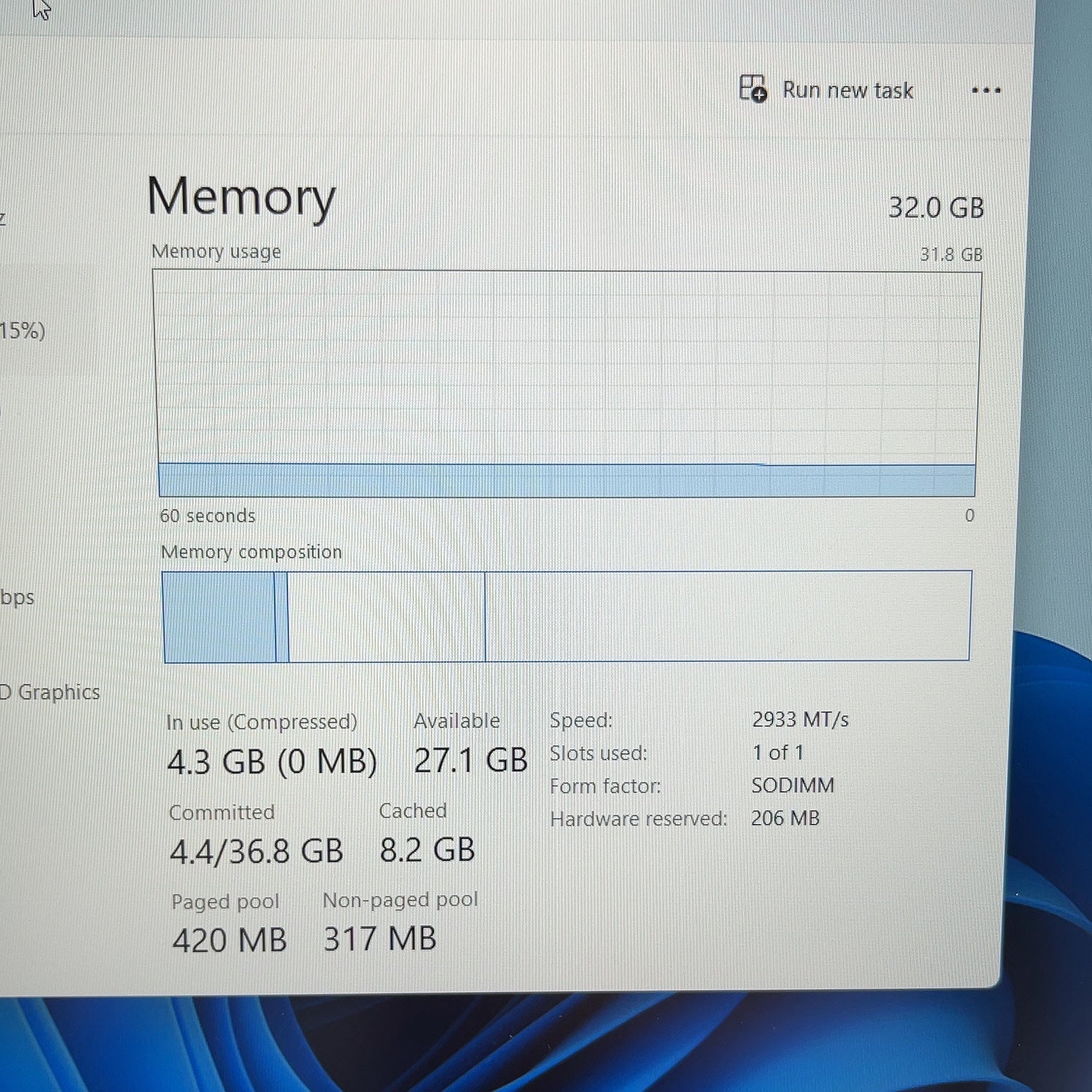Select the Graphics entry in the sidebar

coord(50,692)
